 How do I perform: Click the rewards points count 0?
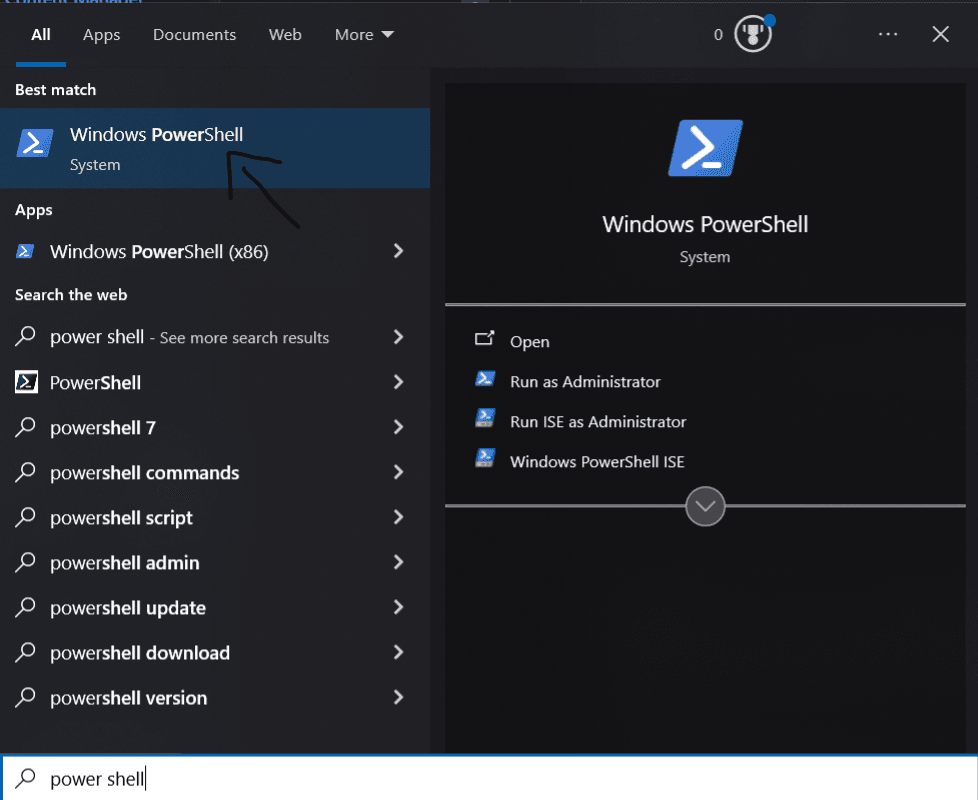718,35
